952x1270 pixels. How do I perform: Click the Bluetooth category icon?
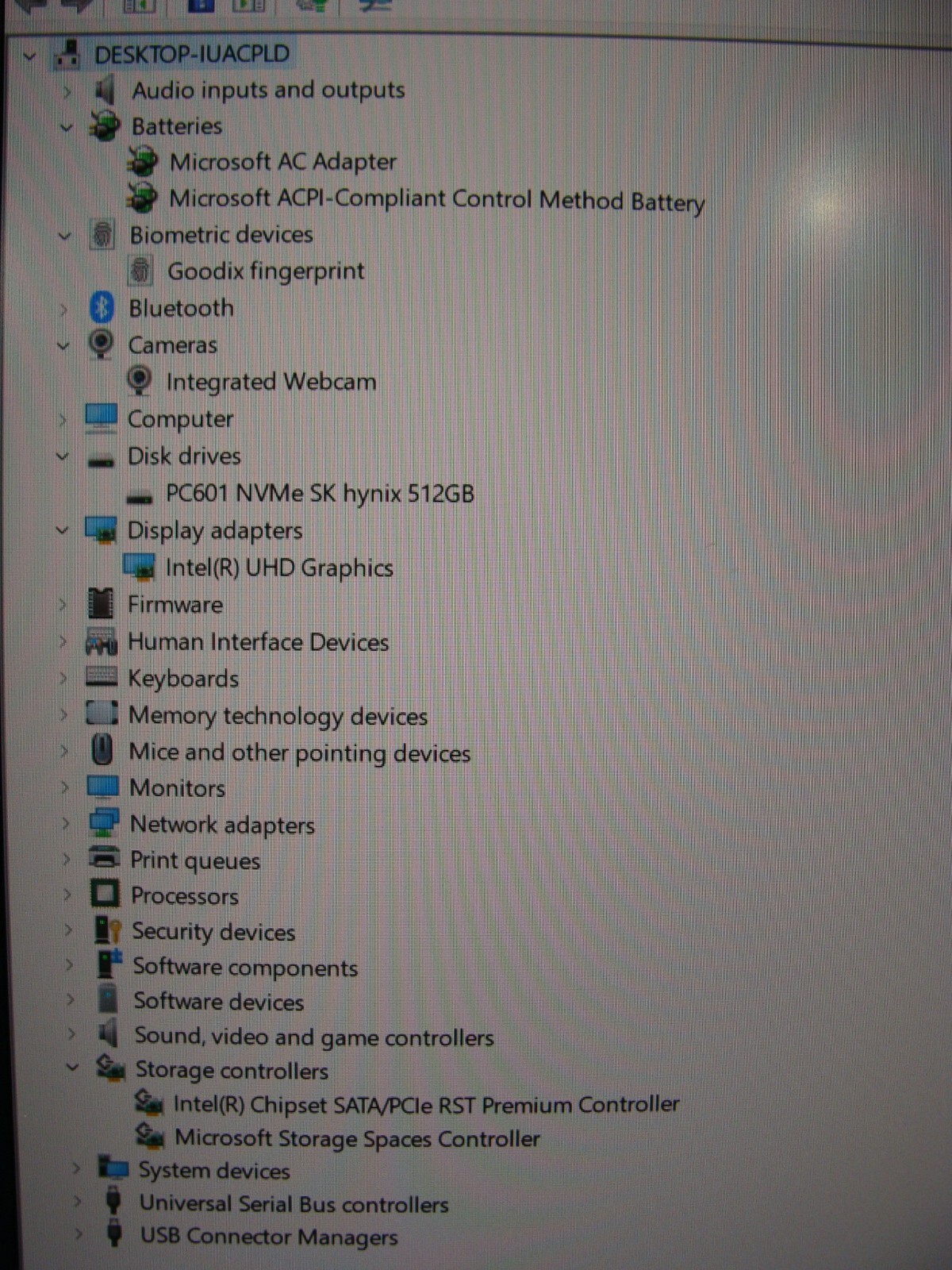(102, 308)
